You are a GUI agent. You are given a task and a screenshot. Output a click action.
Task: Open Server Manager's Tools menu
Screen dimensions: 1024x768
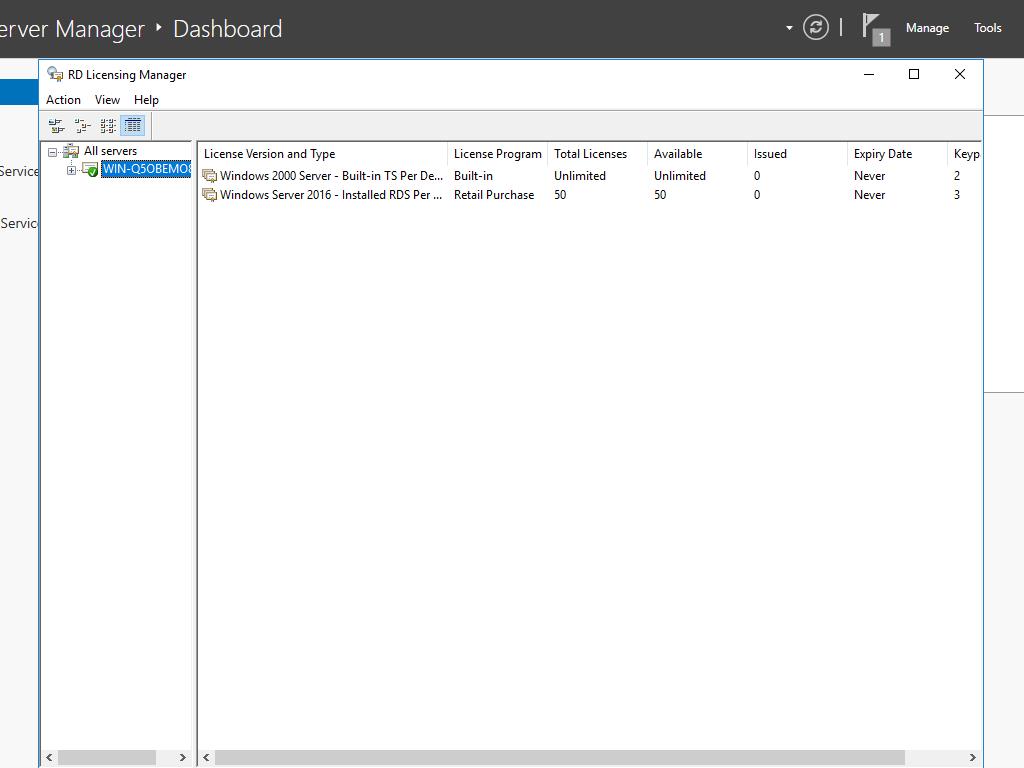(987, 28)
